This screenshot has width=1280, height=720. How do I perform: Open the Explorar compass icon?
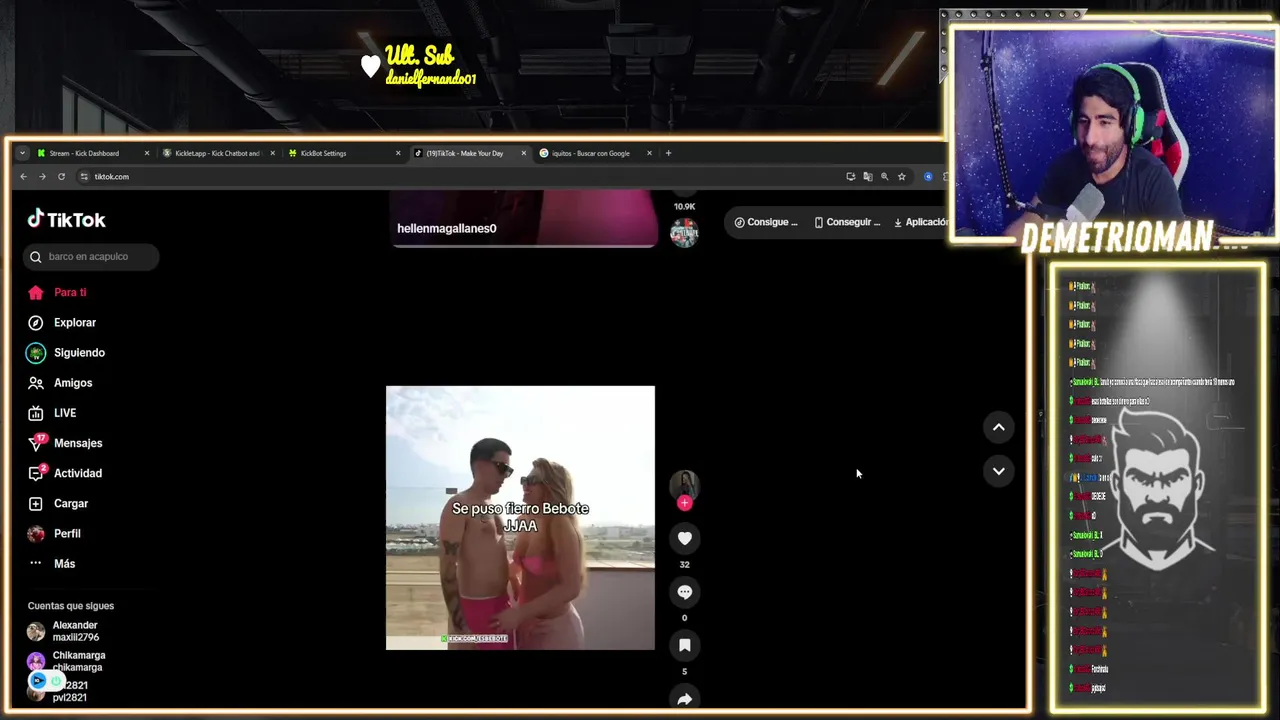coord(36,322)
